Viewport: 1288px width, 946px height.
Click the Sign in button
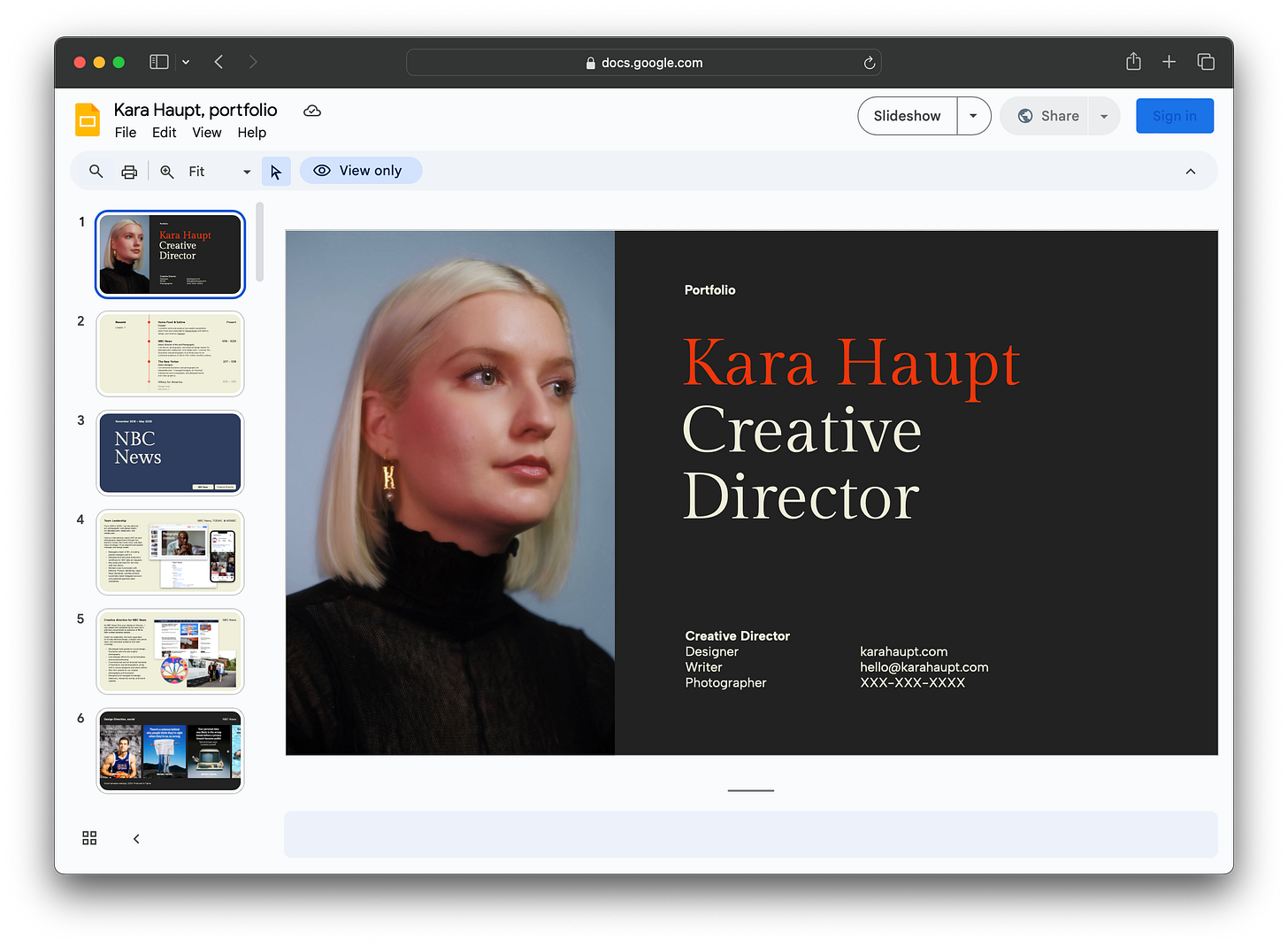point(1174,116)
